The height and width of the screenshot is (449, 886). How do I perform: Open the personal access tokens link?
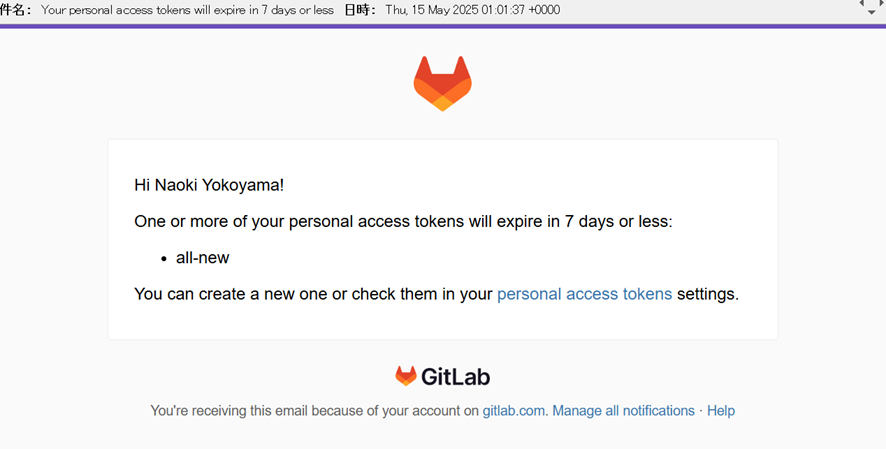(x=584, y=294)
